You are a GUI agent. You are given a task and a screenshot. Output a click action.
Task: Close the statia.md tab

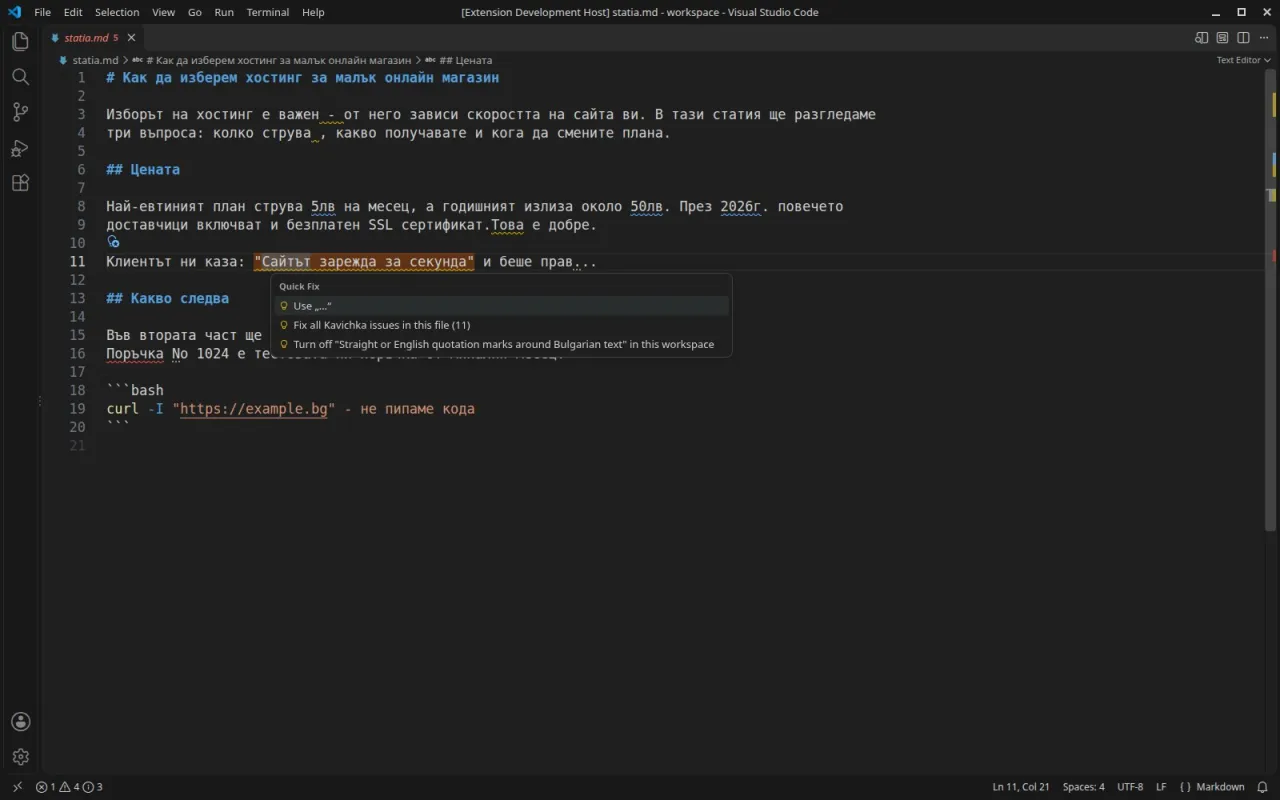point(131,38)
